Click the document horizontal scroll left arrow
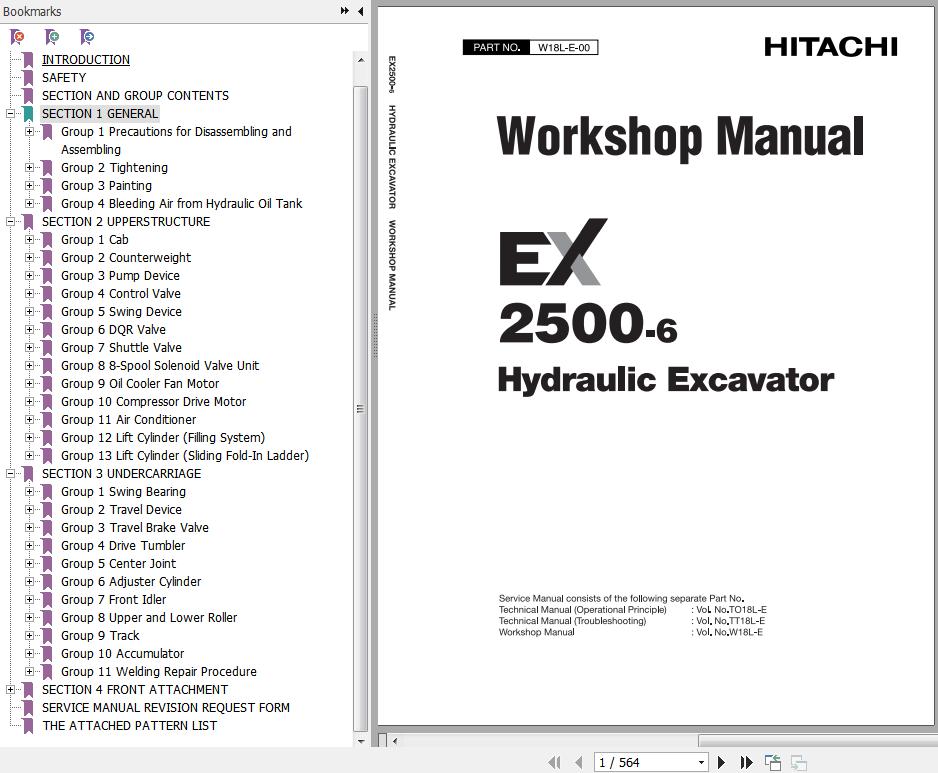Screen dimensions: 938x773 tap(395, 741)
